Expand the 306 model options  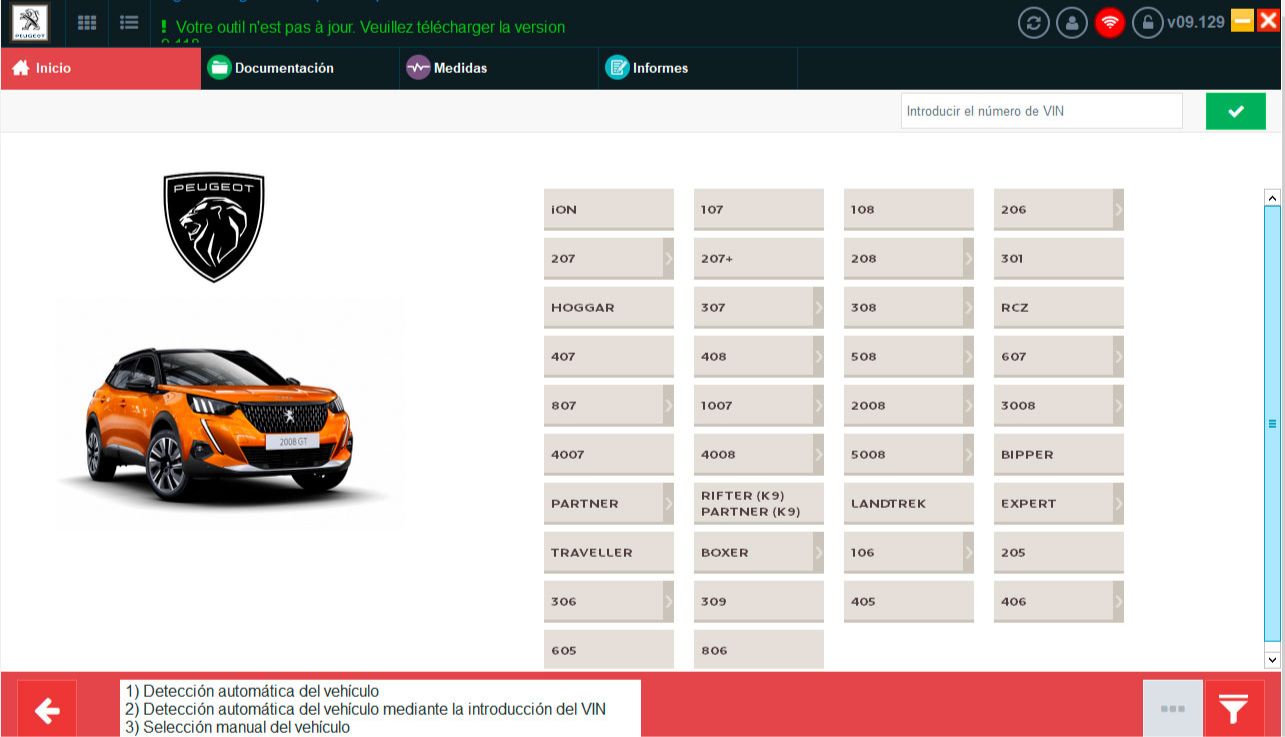coord(669,601)
